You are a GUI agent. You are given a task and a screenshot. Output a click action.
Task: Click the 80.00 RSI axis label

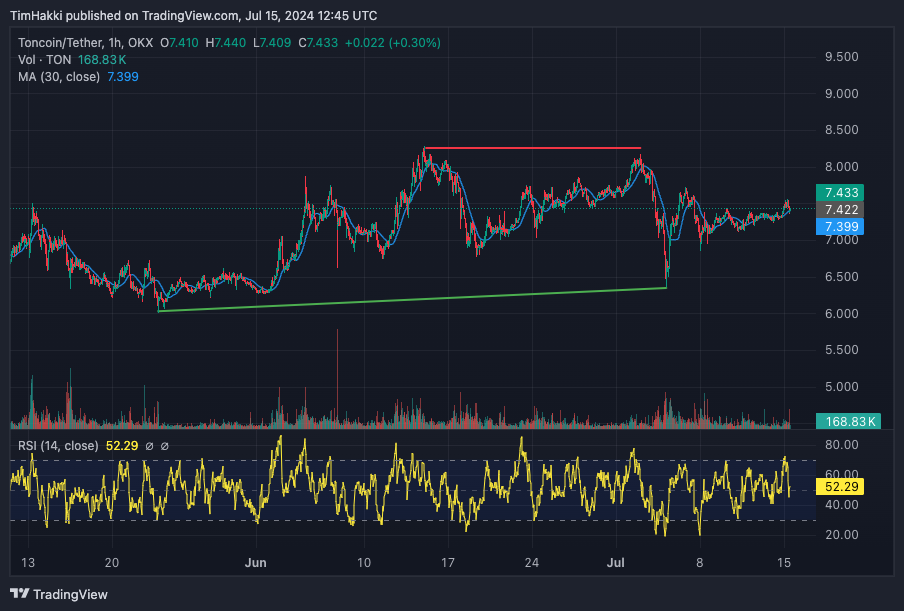[841, 444]
